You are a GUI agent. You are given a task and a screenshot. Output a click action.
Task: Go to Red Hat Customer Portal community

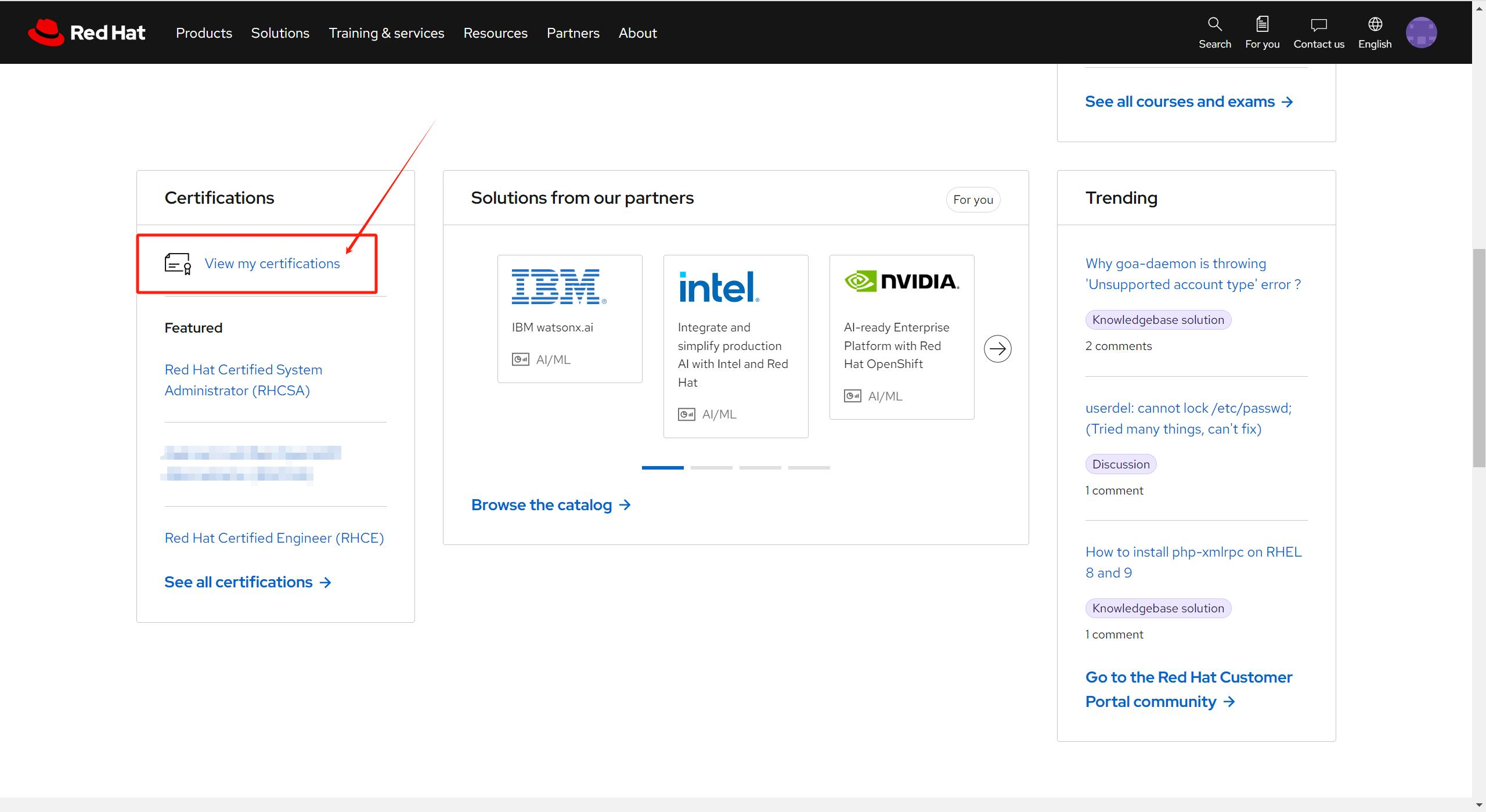point(1188,690)
